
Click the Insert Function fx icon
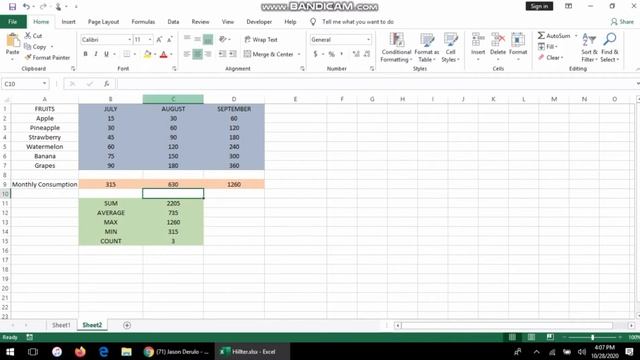[107, 84]
